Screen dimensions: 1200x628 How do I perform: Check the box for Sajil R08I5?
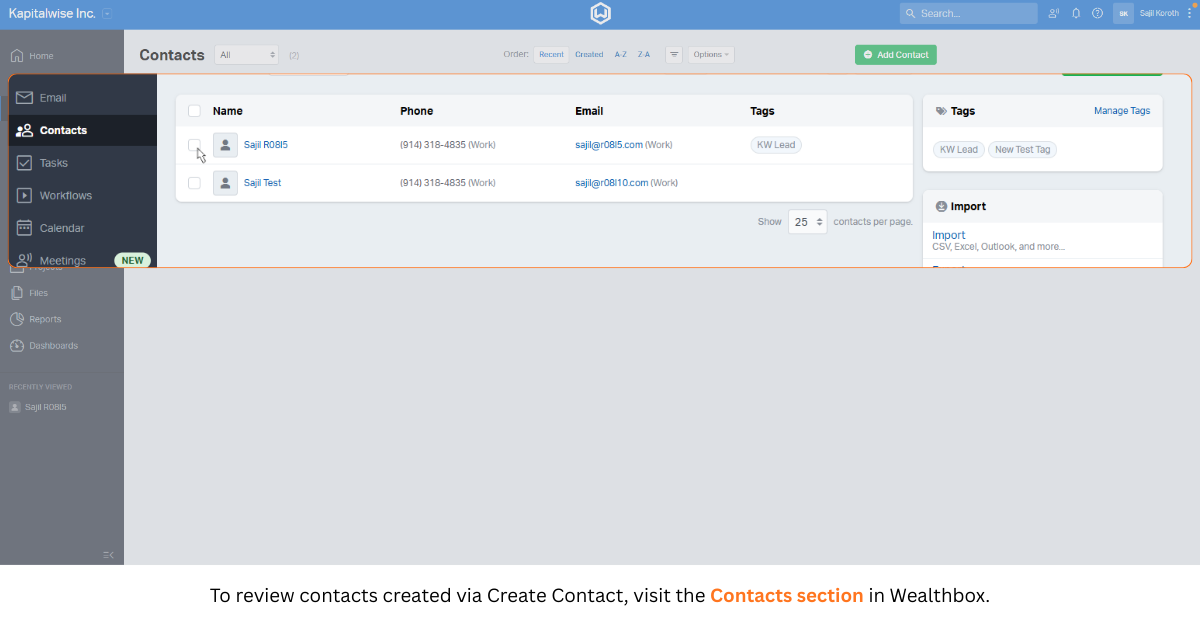coord(194,145)
